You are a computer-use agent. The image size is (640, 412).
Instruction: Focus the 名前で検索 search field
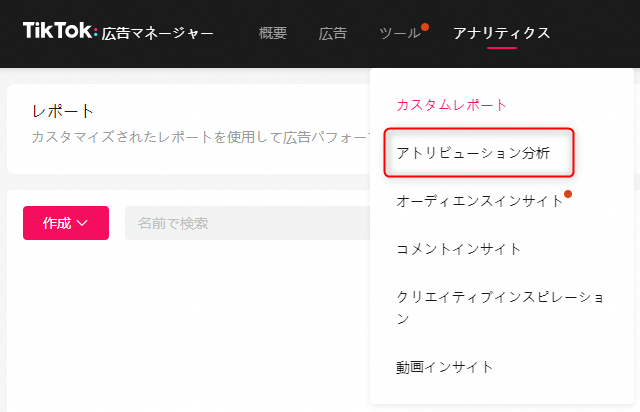245,223
